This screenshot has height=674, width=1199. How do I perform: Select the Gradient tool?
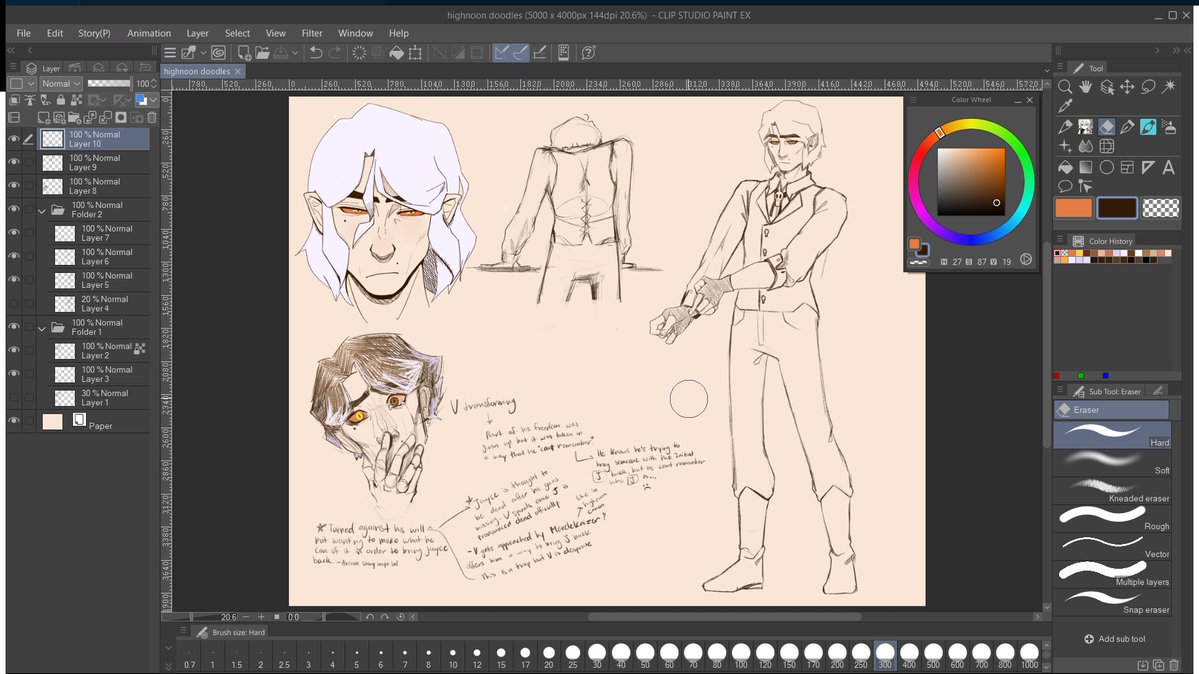point(1086,167)
